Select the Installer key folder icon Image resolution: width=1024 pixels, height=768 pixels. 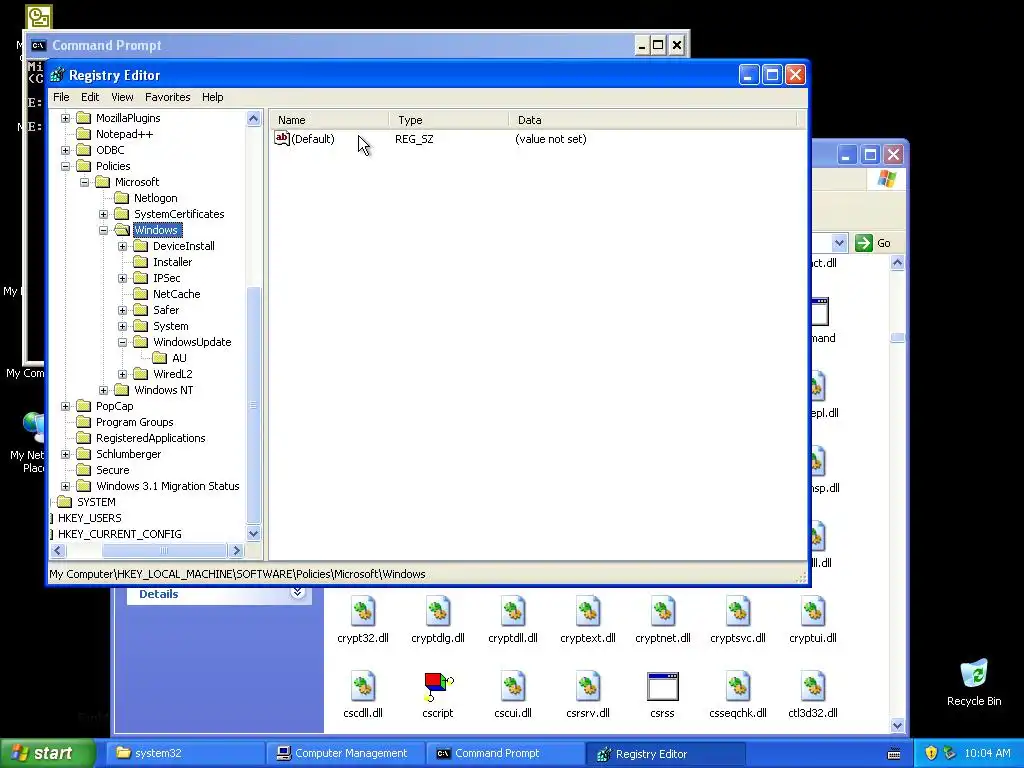point(140,262)
